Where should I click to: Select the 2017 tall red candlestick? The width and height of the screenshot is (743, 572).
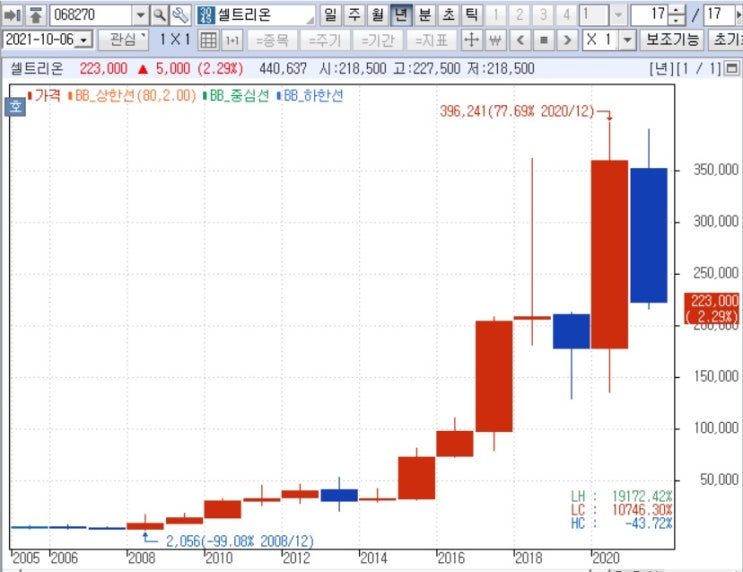click(x=494, y=376)
